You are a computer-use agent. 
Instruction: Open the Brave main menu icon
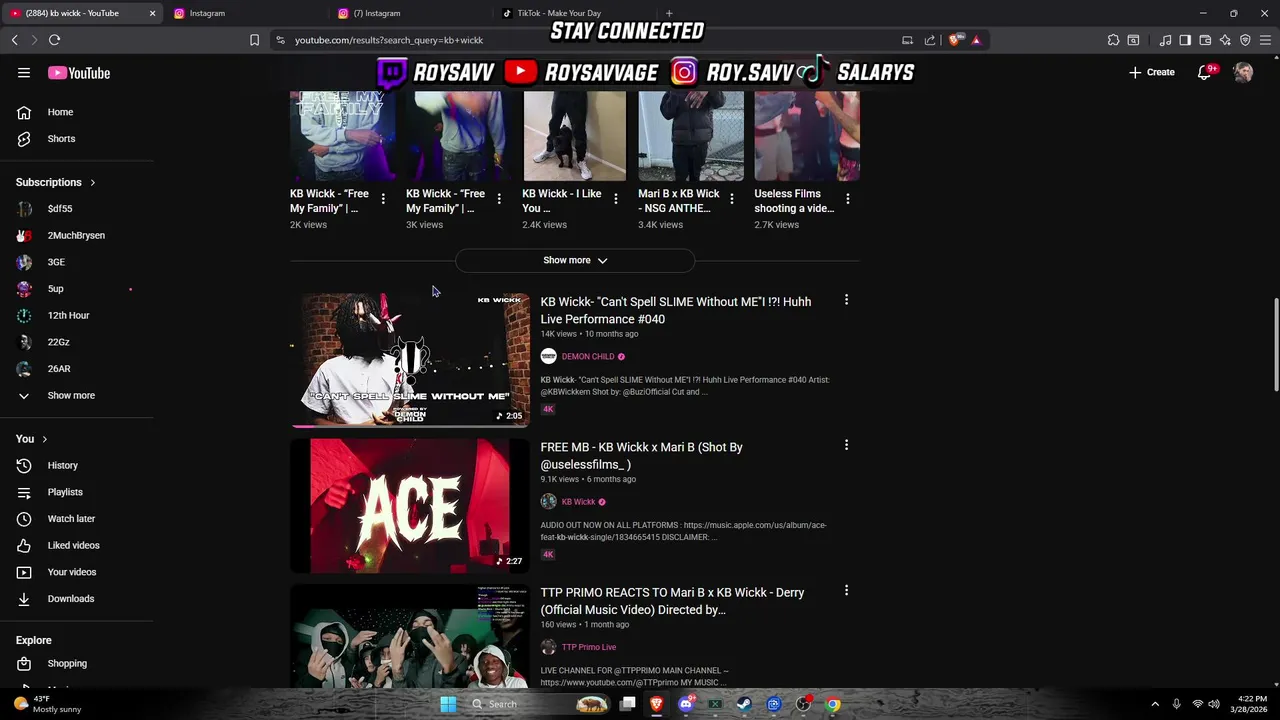coord(1265,40)
